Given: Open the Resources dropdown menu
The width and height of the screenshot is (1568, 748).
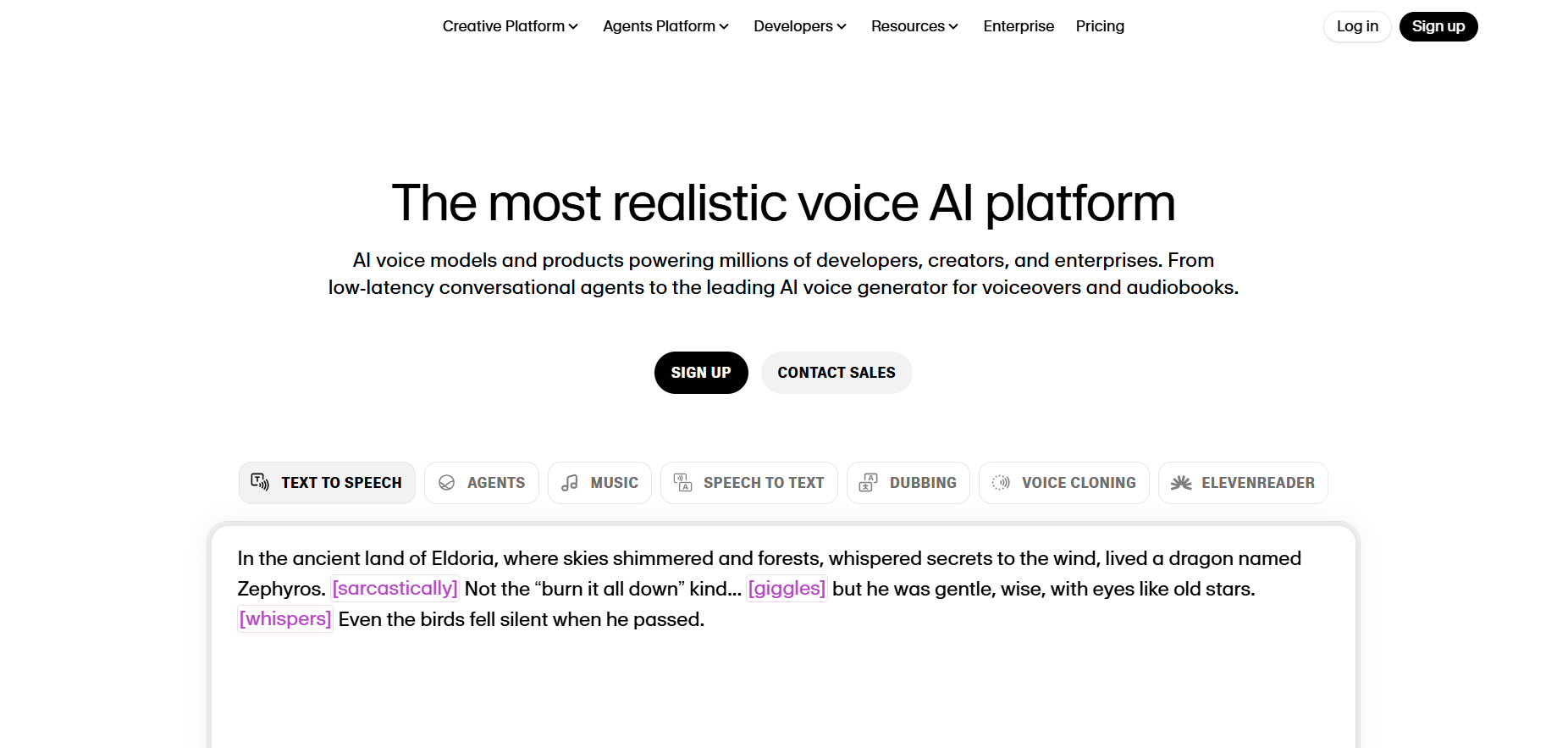Looking at the screenshot, I should click(914, 26).
